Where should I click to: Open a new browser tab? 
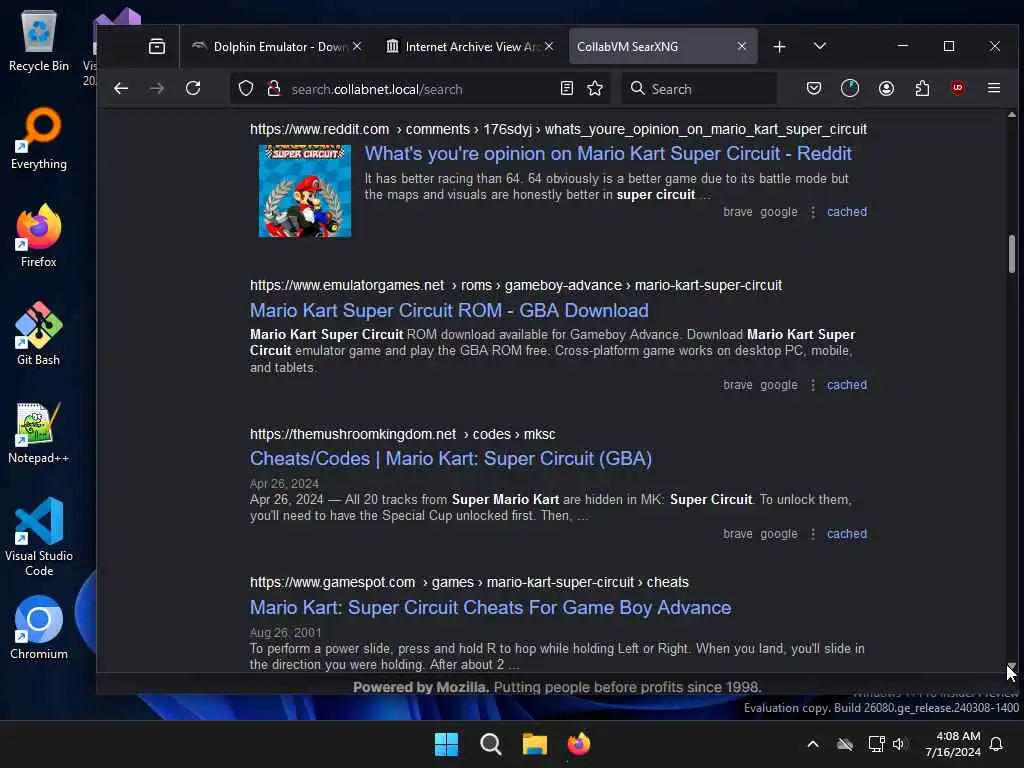779,46
